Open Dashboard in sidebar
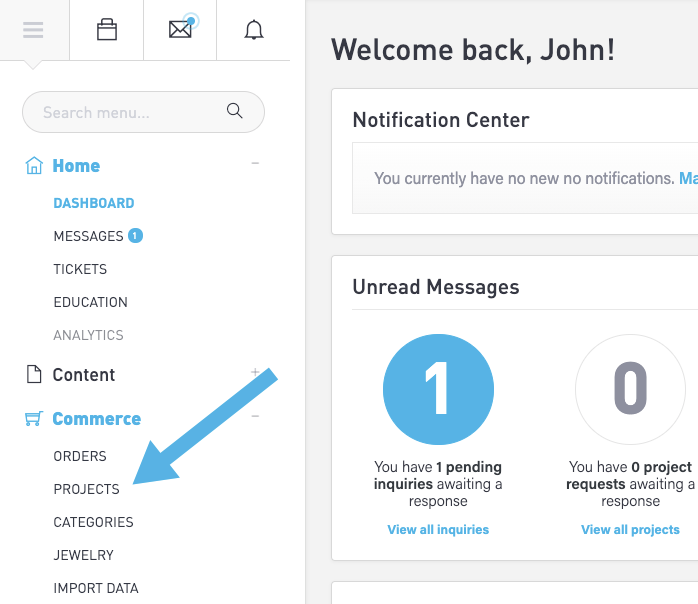The width and height of the screenshot is (698, 604). click(93, 203)
